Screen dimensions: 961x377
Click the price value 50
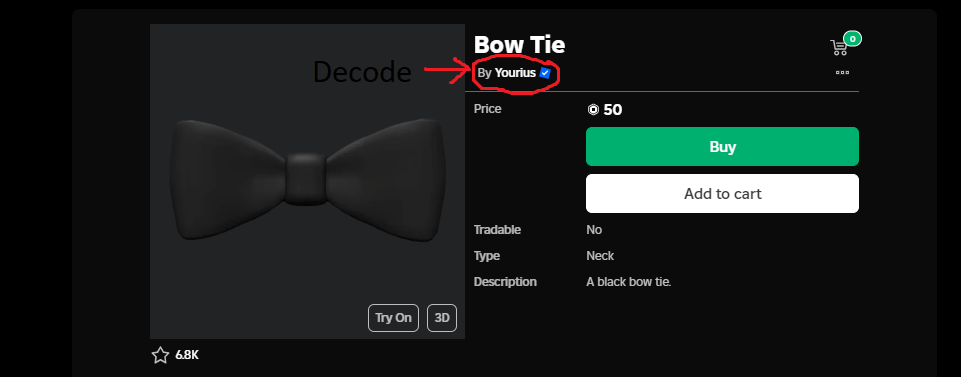coord(613,110)
